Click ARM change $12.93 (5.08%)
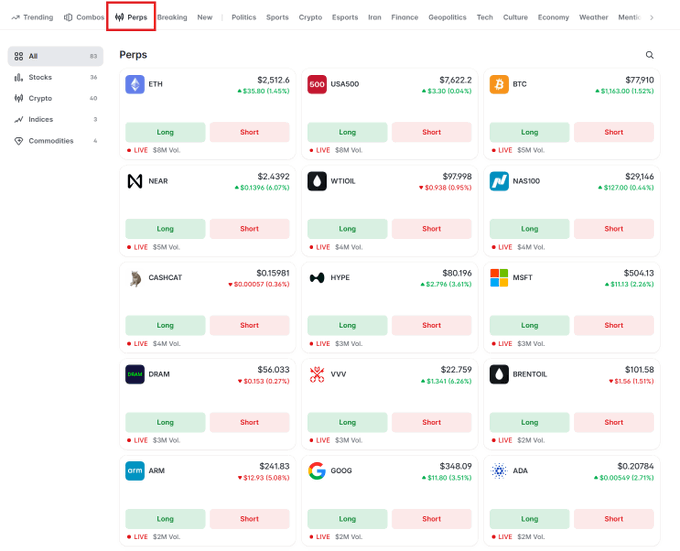680x551 pixels. 263,478
